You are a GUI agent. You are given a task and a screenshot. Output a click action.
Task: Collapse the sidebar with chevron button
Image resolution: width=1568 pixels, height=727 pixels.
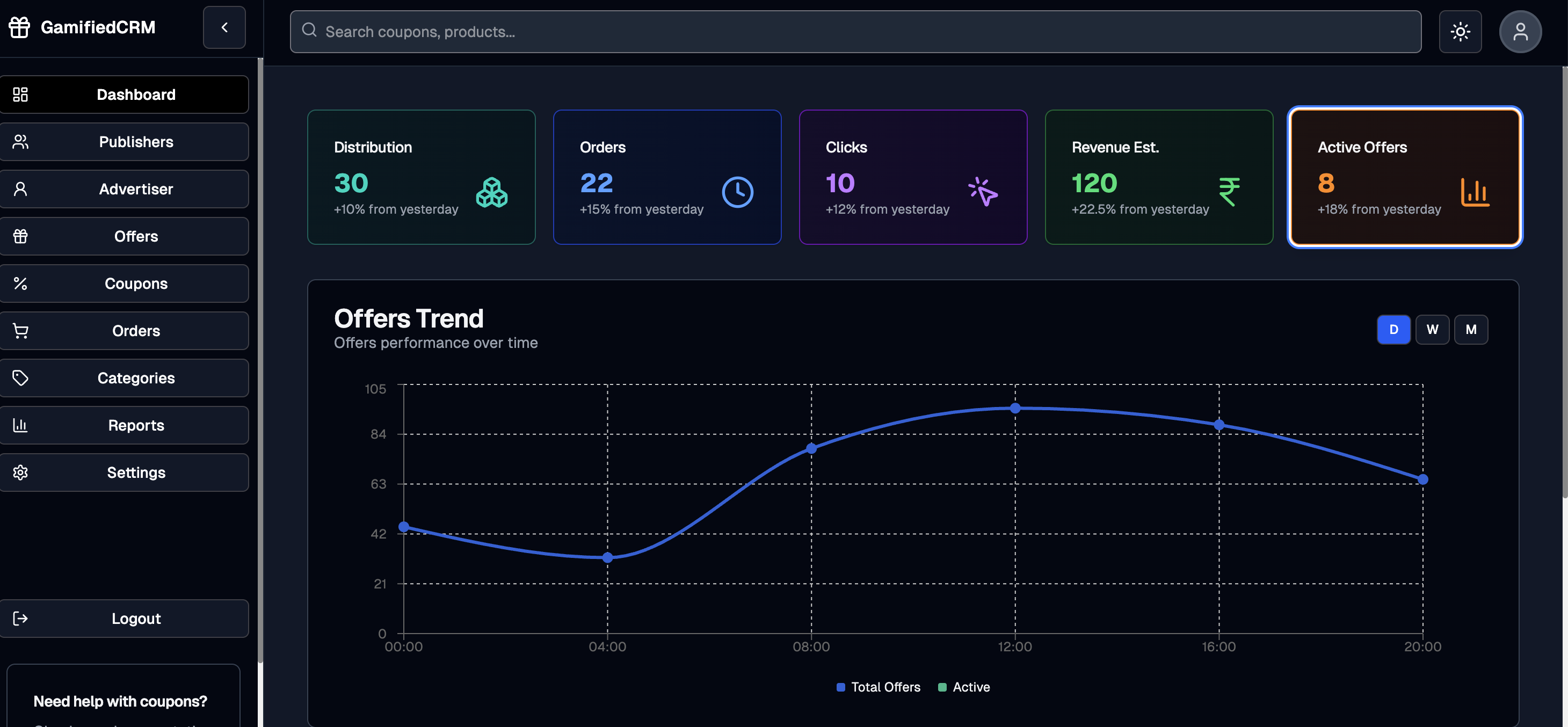[x=224, y=27]
